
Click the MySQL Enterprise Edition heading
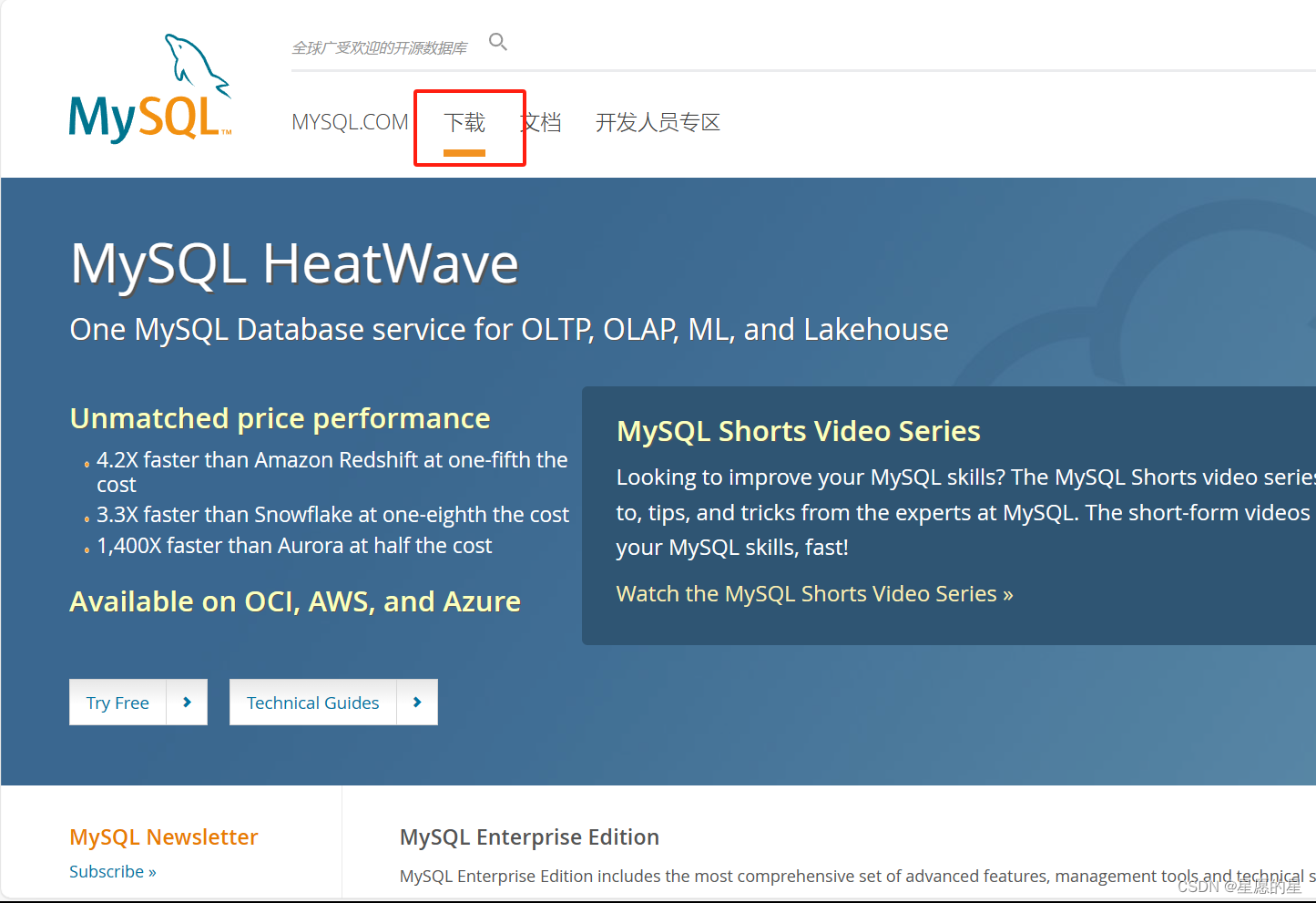(x=528, y=836)
